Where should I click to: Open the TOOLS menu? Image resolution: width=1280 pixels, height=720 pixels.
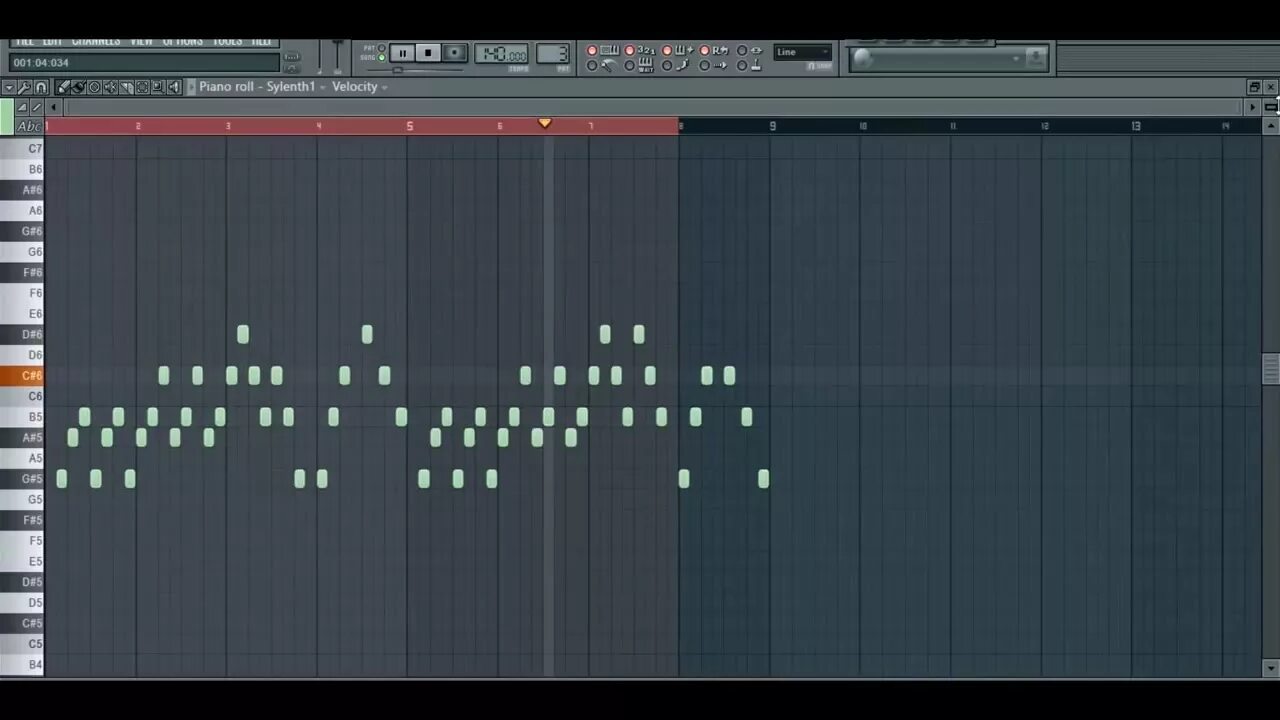point(227,42)
